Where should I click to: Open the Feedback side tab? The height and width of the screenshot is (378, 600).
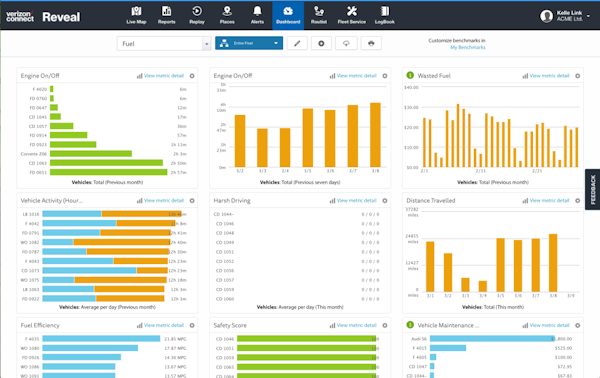(x=592, y=189)
